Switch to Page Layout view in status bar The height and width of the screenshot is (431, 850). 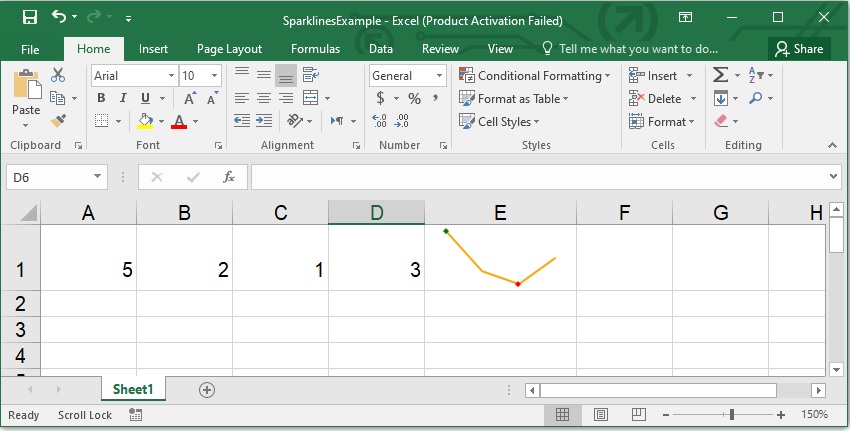pyautogui.click(x=600, y=415)
